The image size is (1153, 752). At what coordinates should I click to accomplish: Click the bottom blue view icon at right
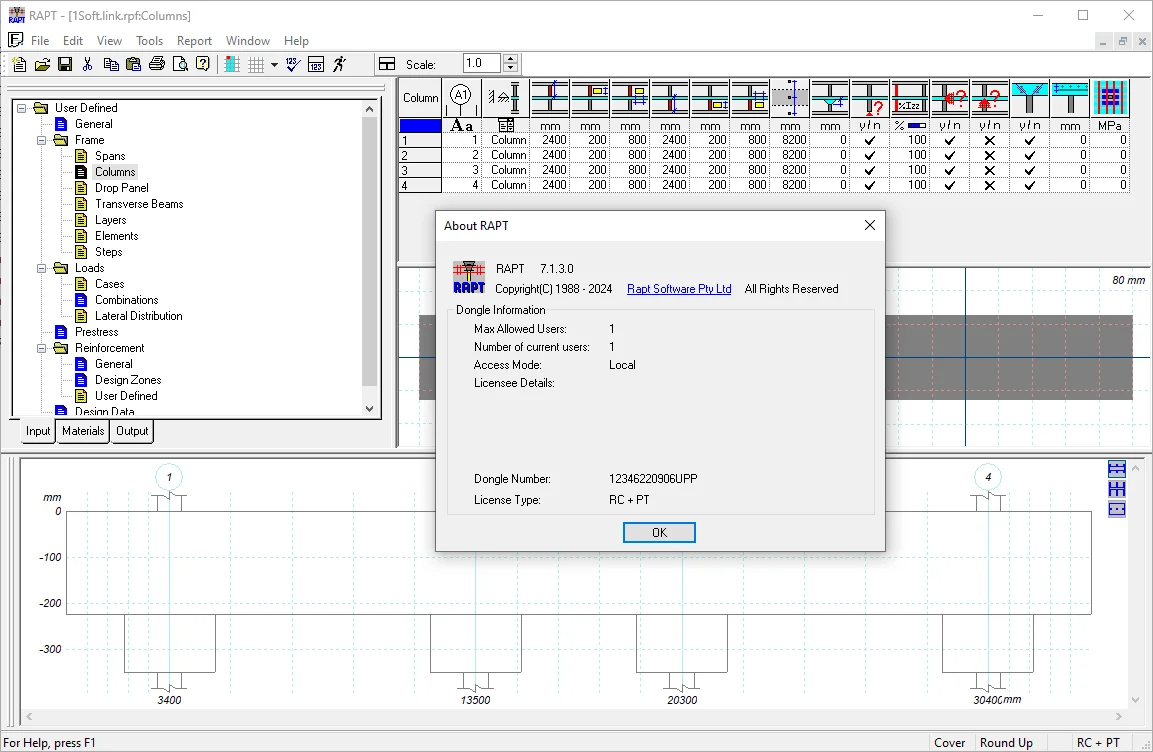[1116, 509]
